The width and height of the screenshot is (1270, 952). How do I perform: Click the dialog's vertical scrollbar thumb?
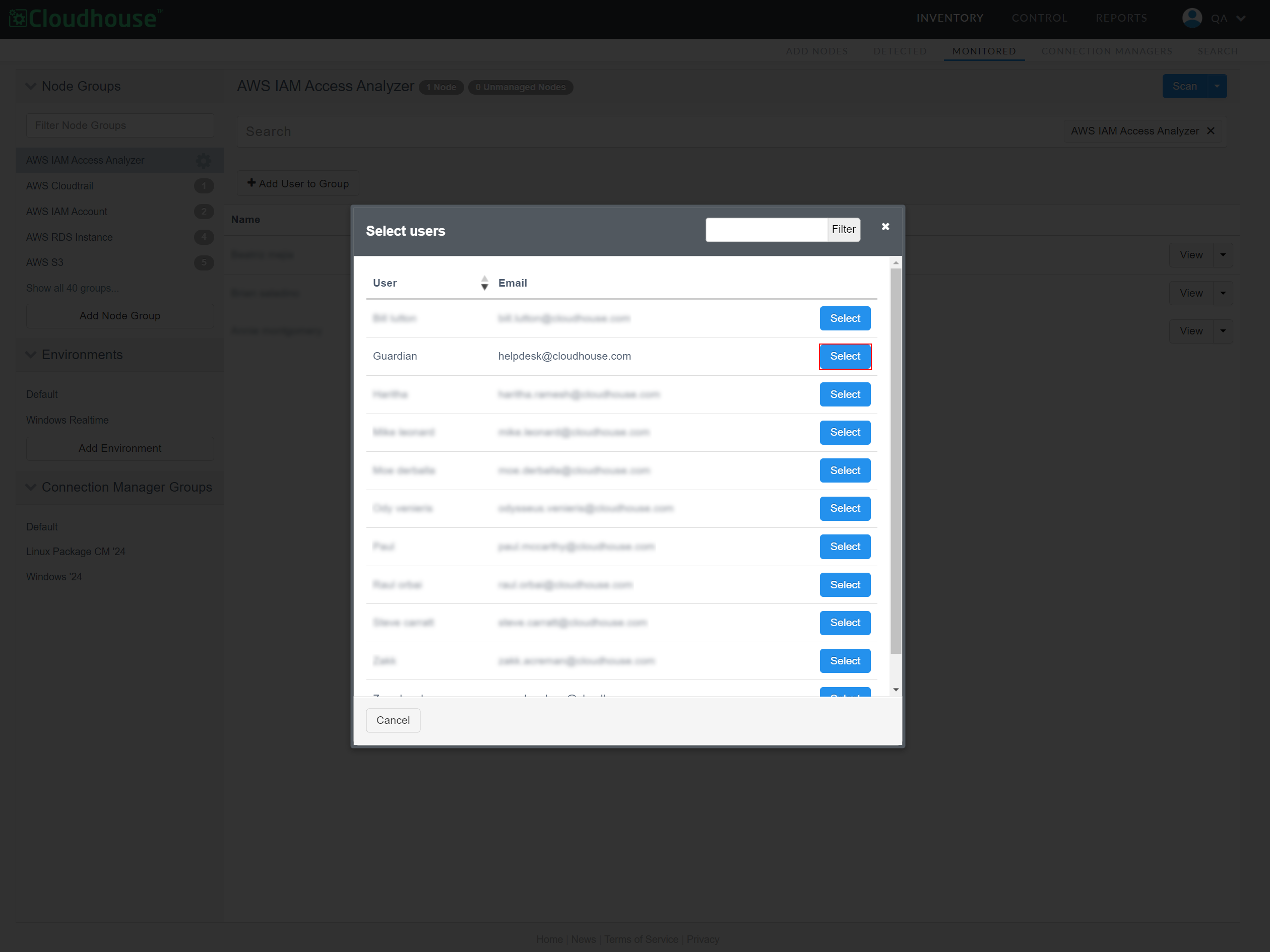(x=896, y=462)
